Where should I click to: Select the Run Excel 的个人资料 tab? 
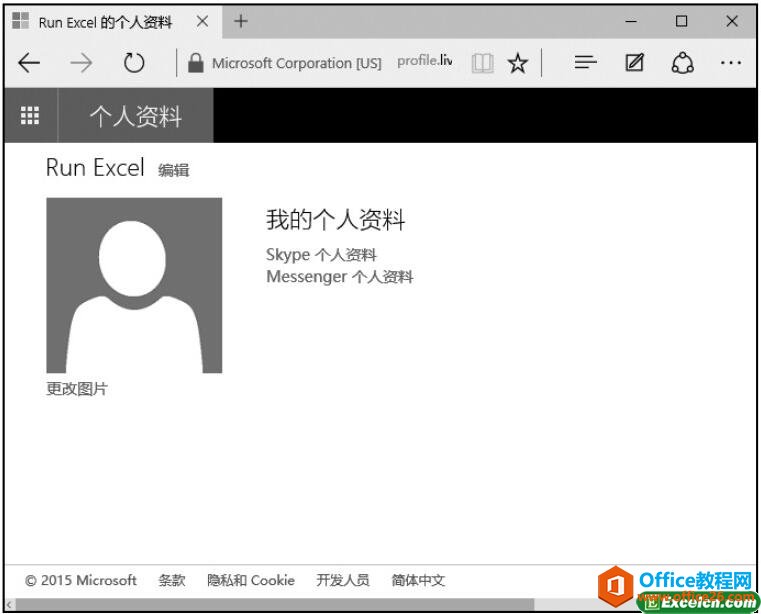click(x=114, y=22)
